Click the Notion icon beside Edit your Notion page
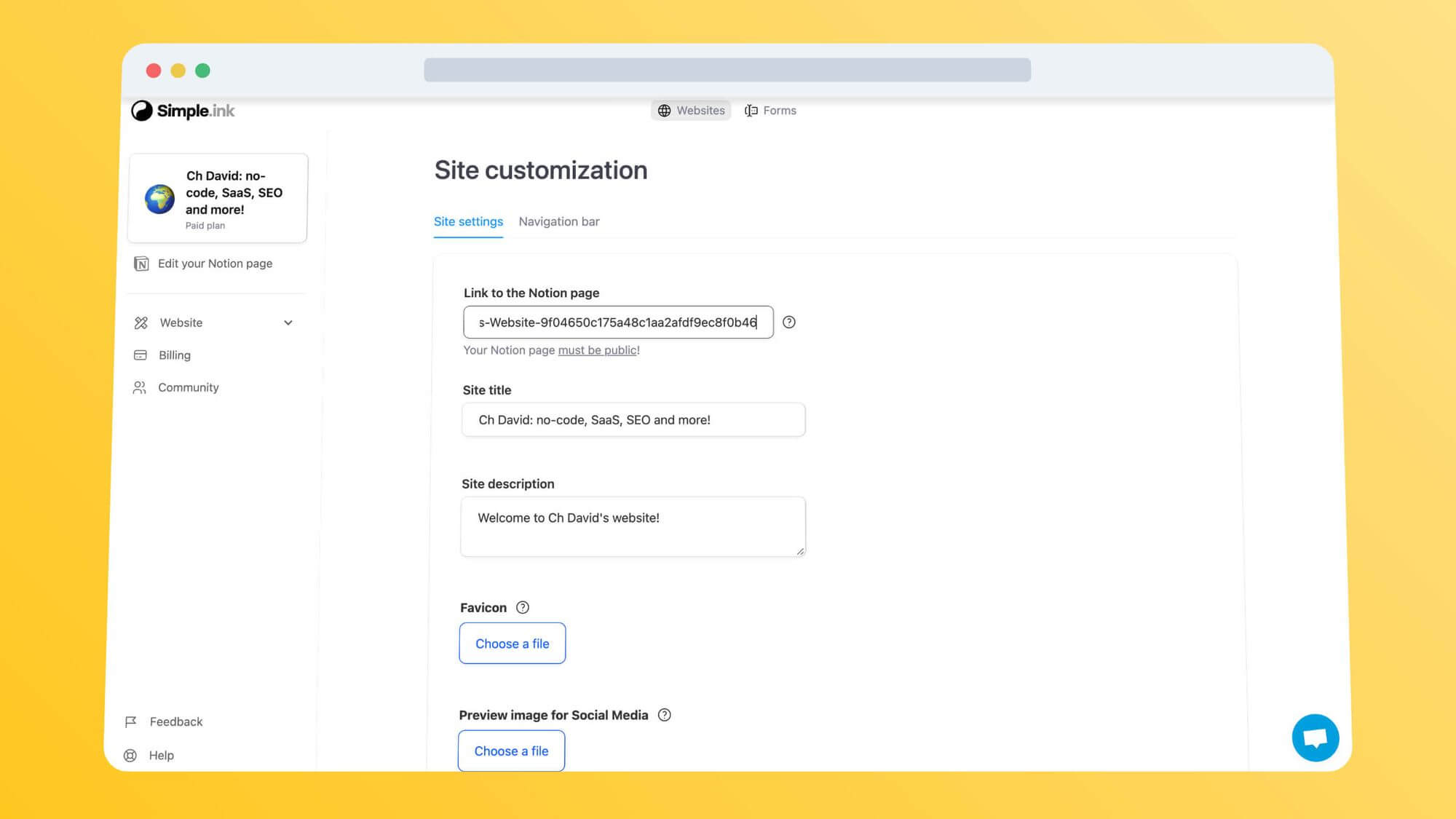 [141, 264]
